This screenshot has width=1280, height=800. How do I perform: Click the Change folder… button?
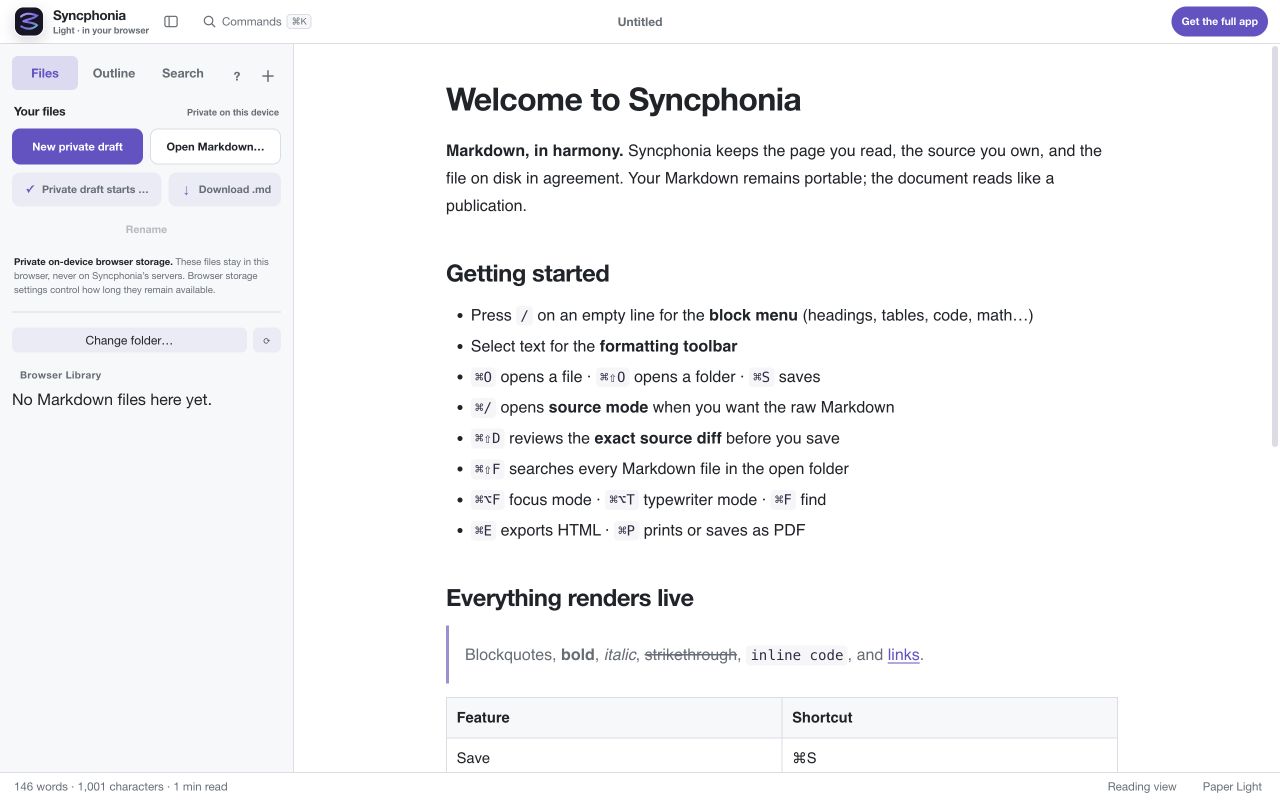(x=129, y=340)
